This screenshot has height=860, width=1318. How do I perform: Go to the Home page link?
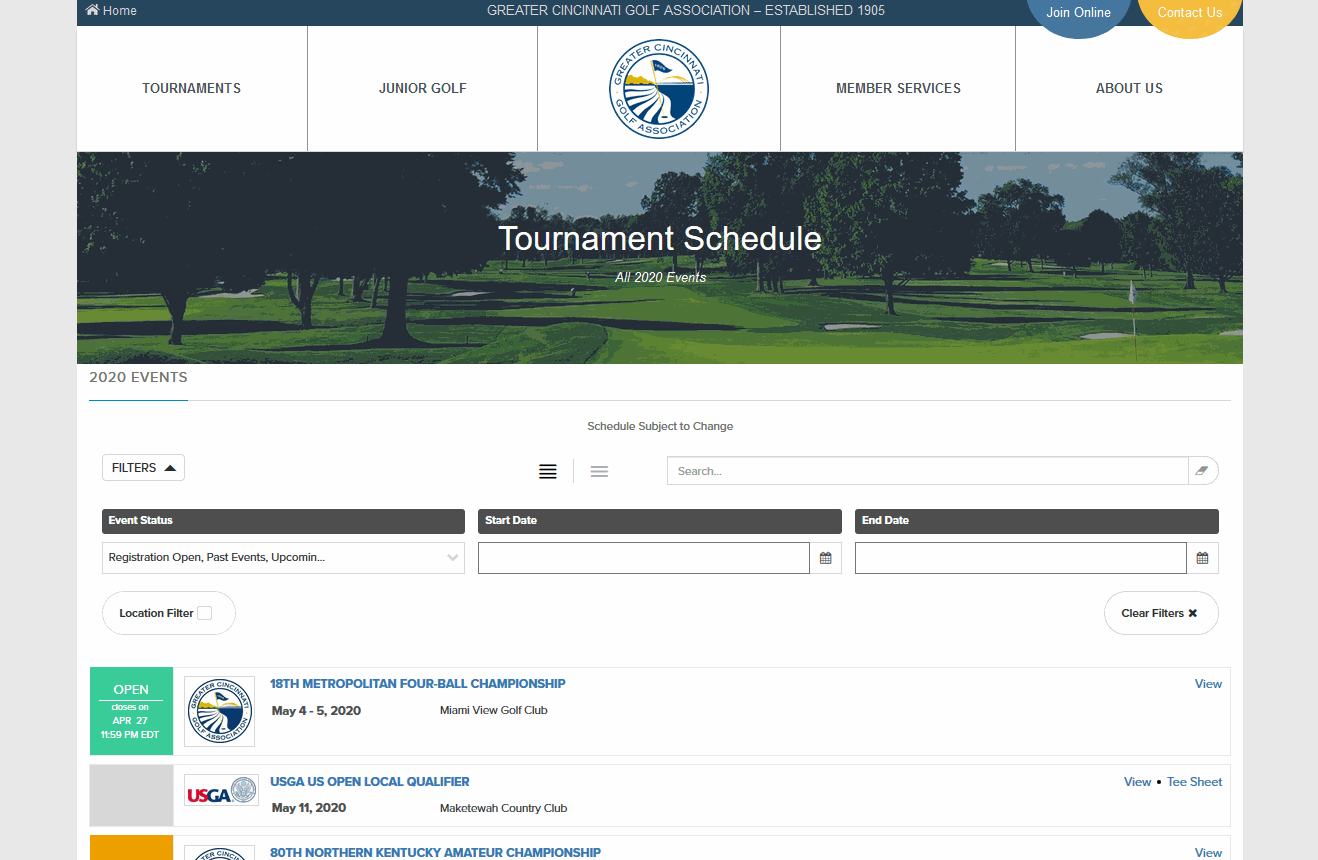point(111,11)
